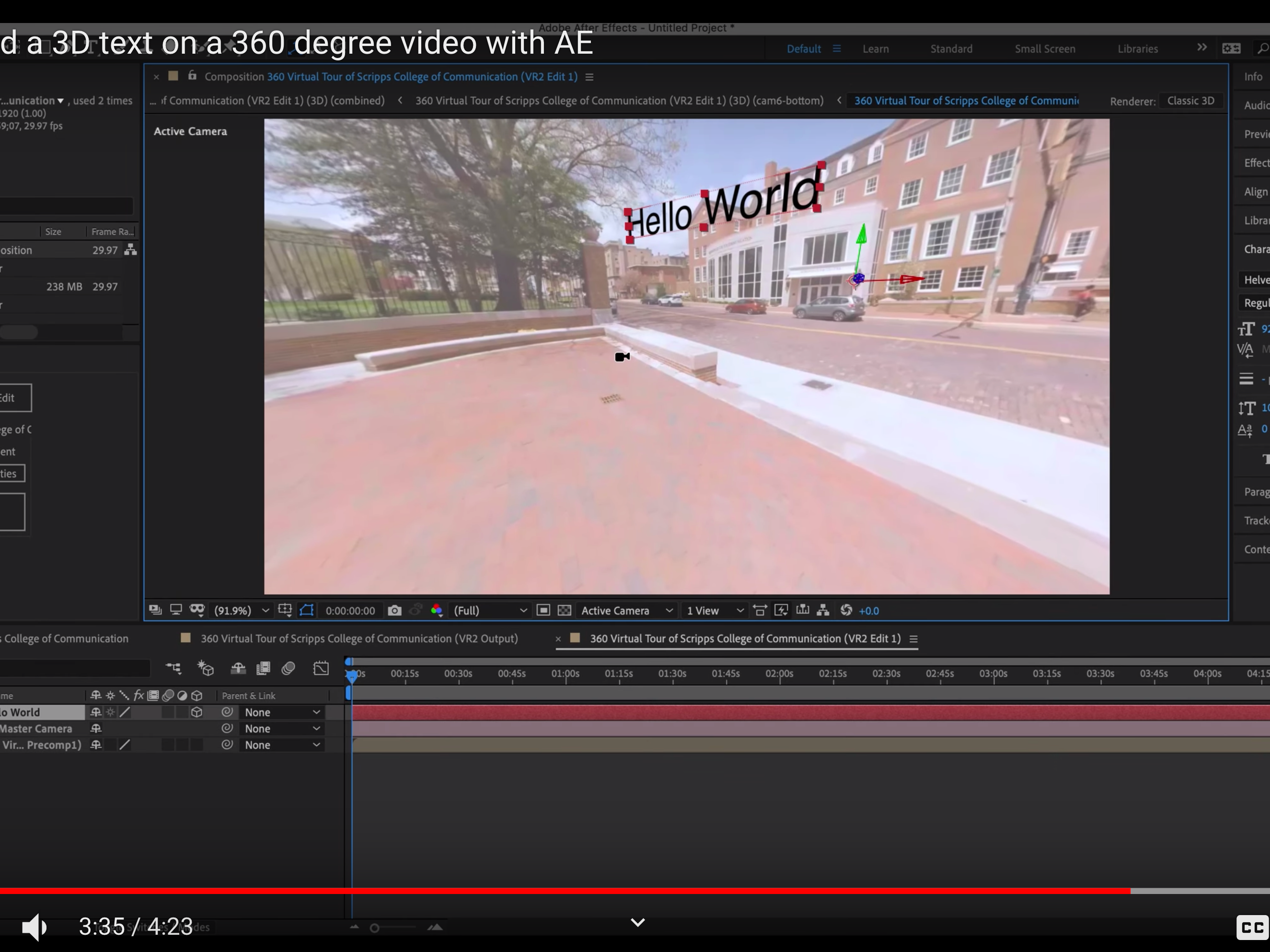Open the Graph Editor button
This screenshot has height=952, width=1270.
(x=321, y=668)
